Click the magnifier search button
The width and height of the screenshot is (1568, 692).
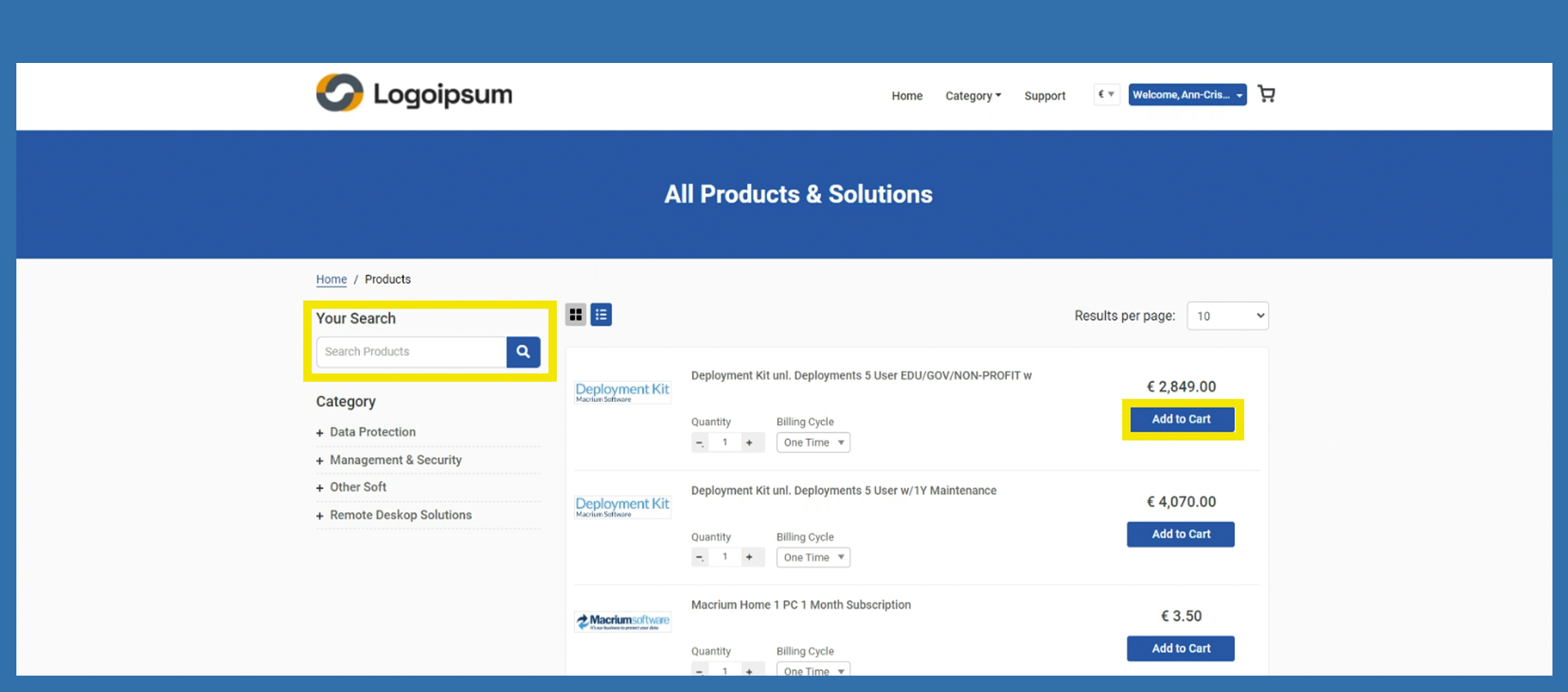tap(523, 352)
